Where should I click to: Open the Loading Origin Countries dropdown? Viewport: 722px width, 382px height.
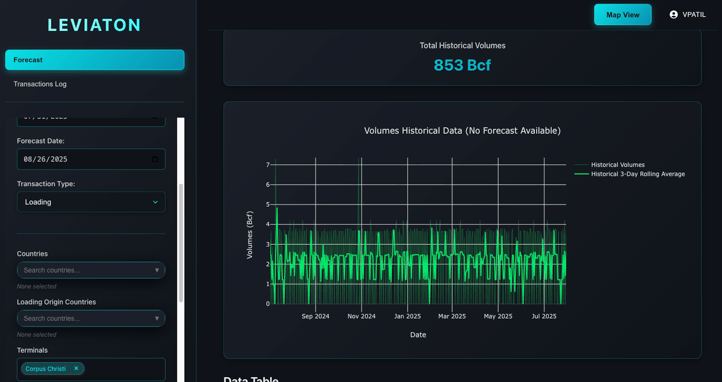coord(91,318)
